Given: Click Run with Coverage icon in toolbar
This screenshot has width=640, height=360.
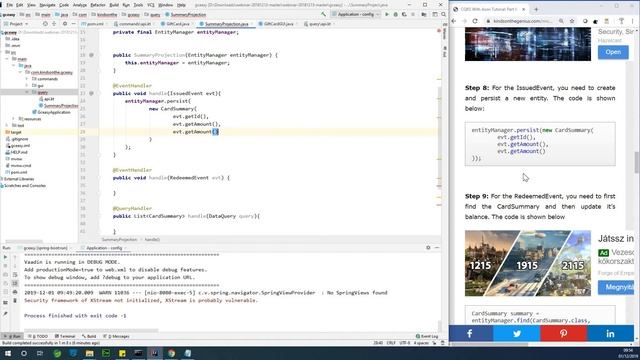Looking at the screenshot, I should tap(404, 14).
